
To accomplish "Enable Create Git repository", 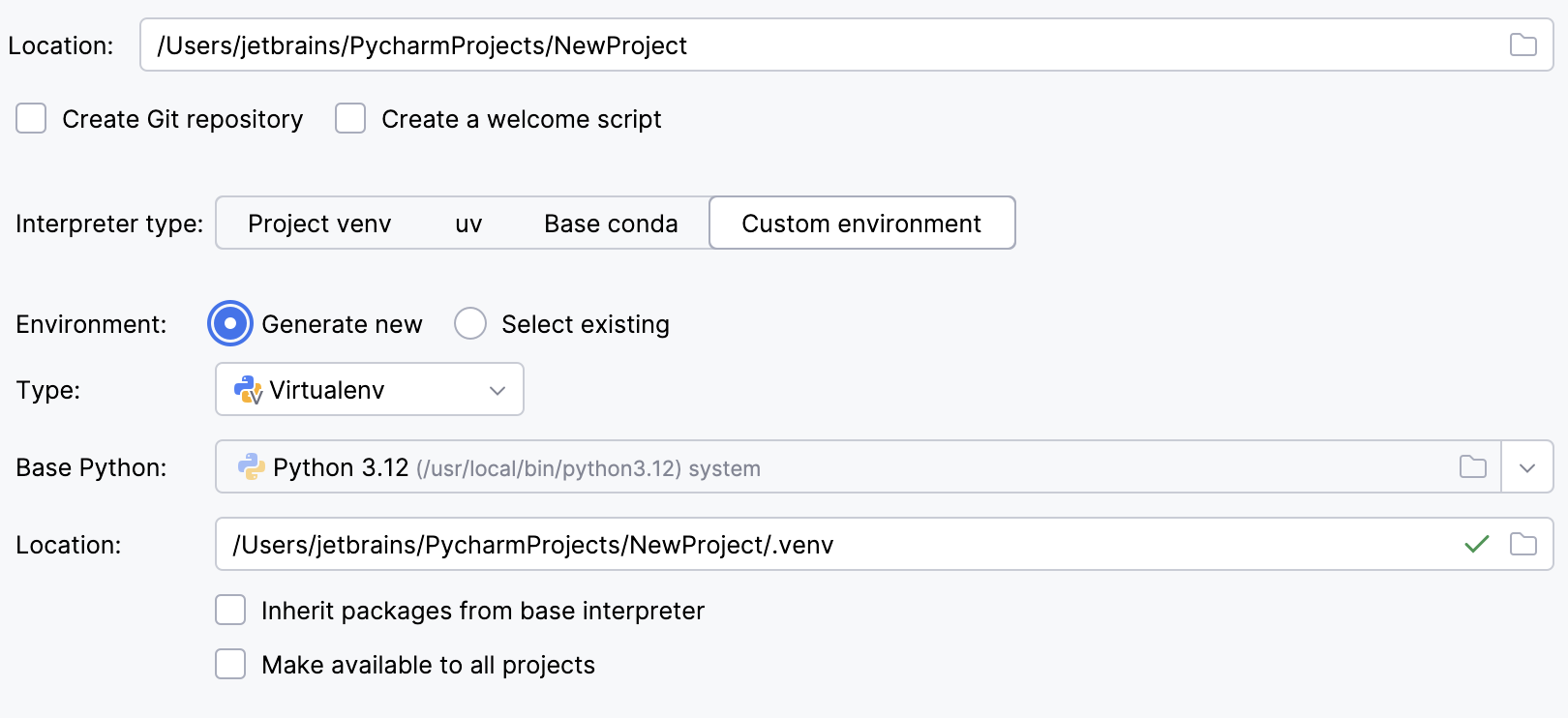I will [31, 118].
